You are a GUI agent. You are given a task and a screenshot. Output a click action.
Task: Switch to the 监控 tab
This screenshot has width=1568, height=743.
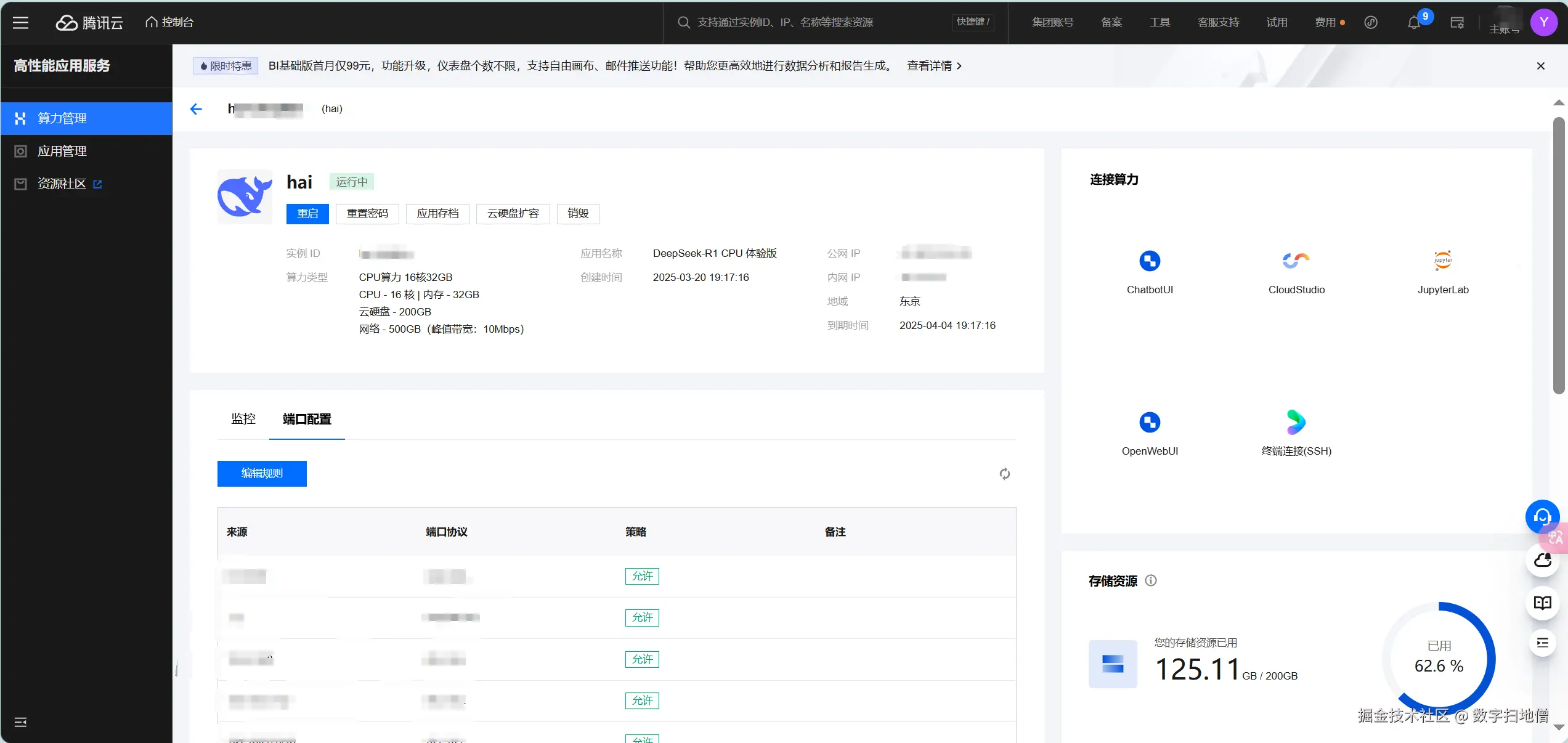(x=243, y=419)
